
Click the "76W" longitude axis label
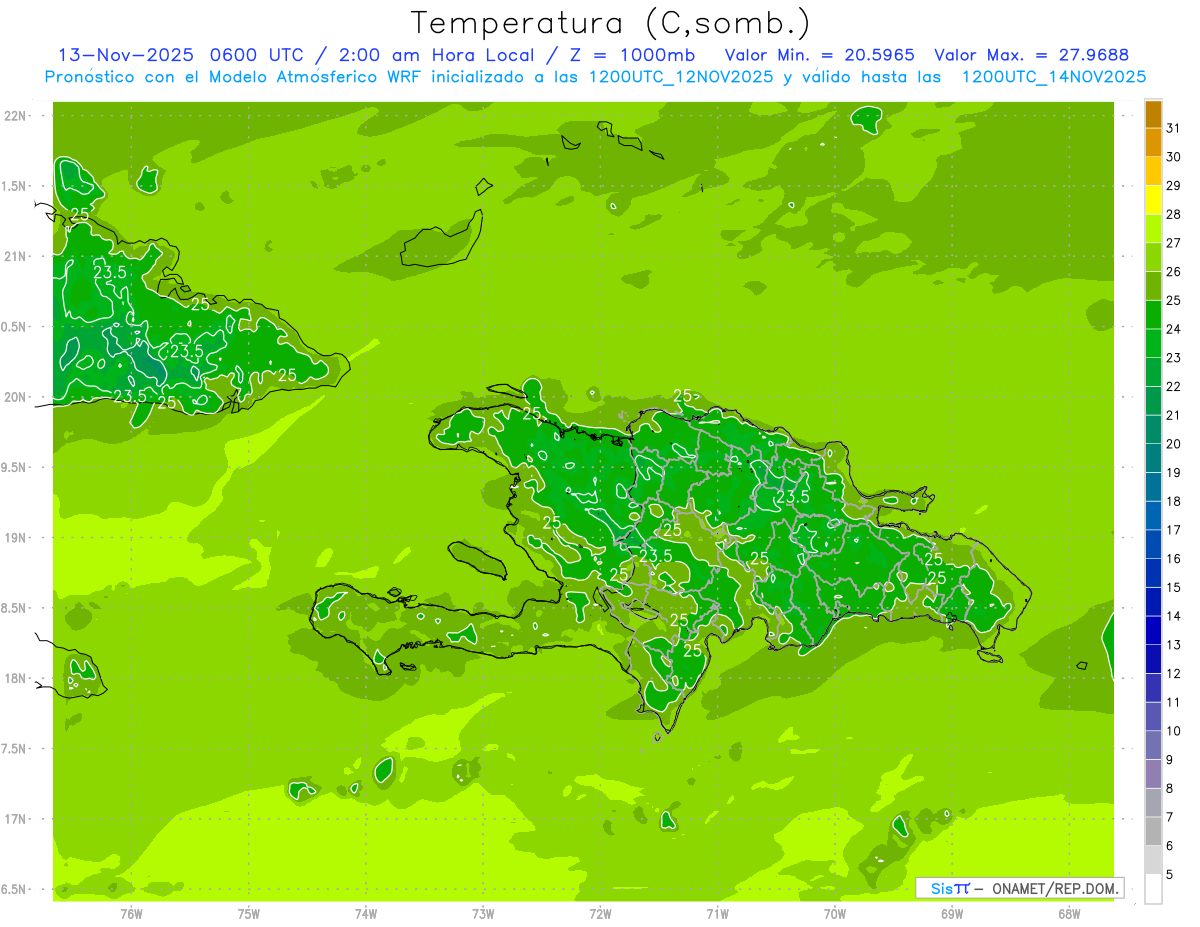pyautogui.click(x=131, y=913)
